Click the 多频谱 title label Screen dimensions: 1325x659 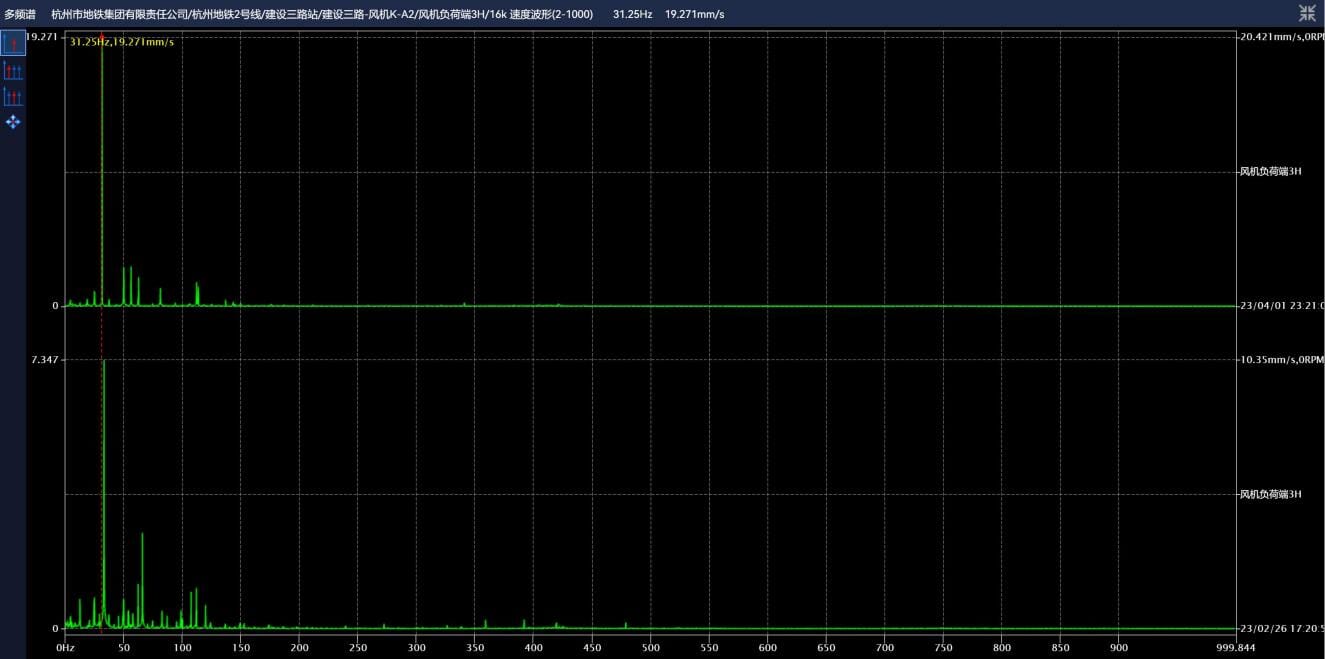click(20, 14)
